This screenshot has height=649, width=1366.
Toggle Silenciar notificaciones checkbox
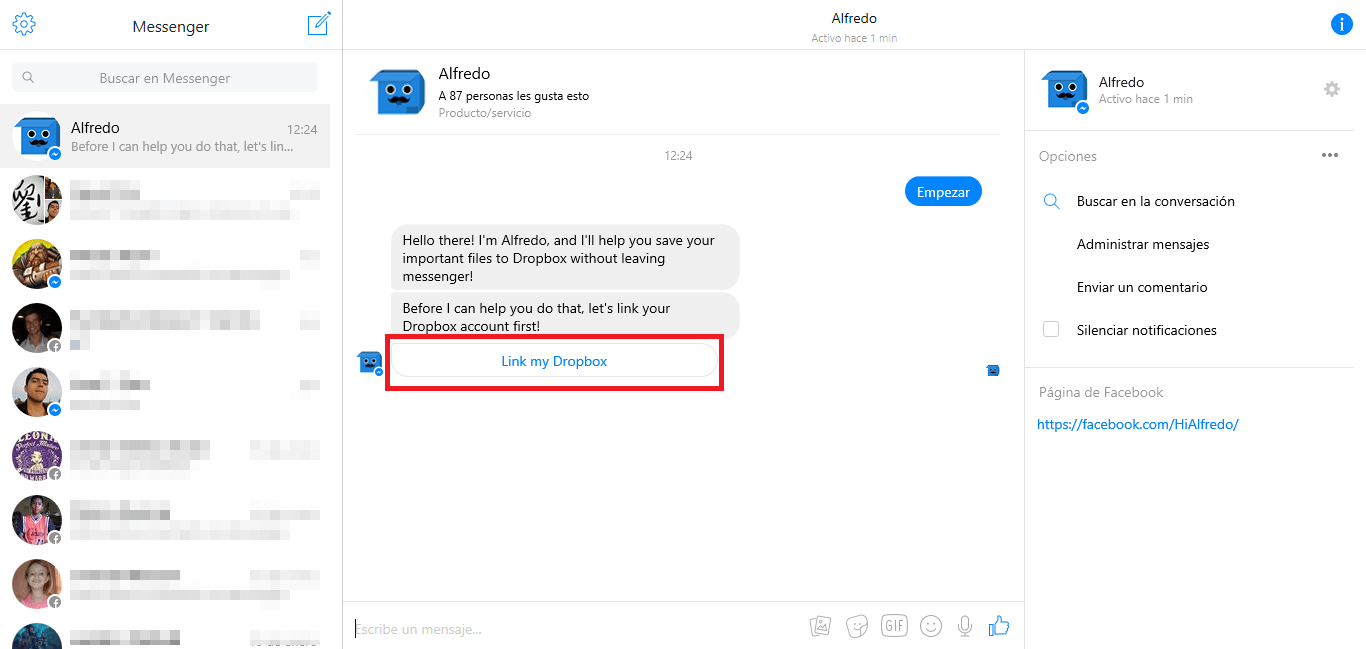coord(1051,329)
